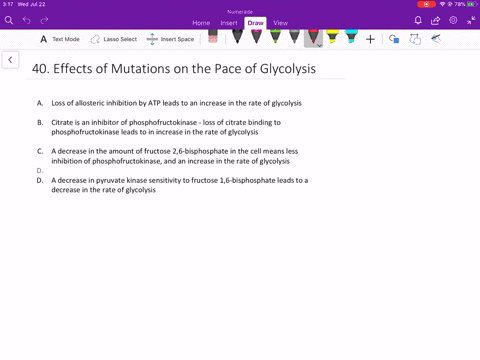Activate Lasso Select tool
The height and width of the screenshot is (360, 480).
pyautogui.click(x=114, y=39)
